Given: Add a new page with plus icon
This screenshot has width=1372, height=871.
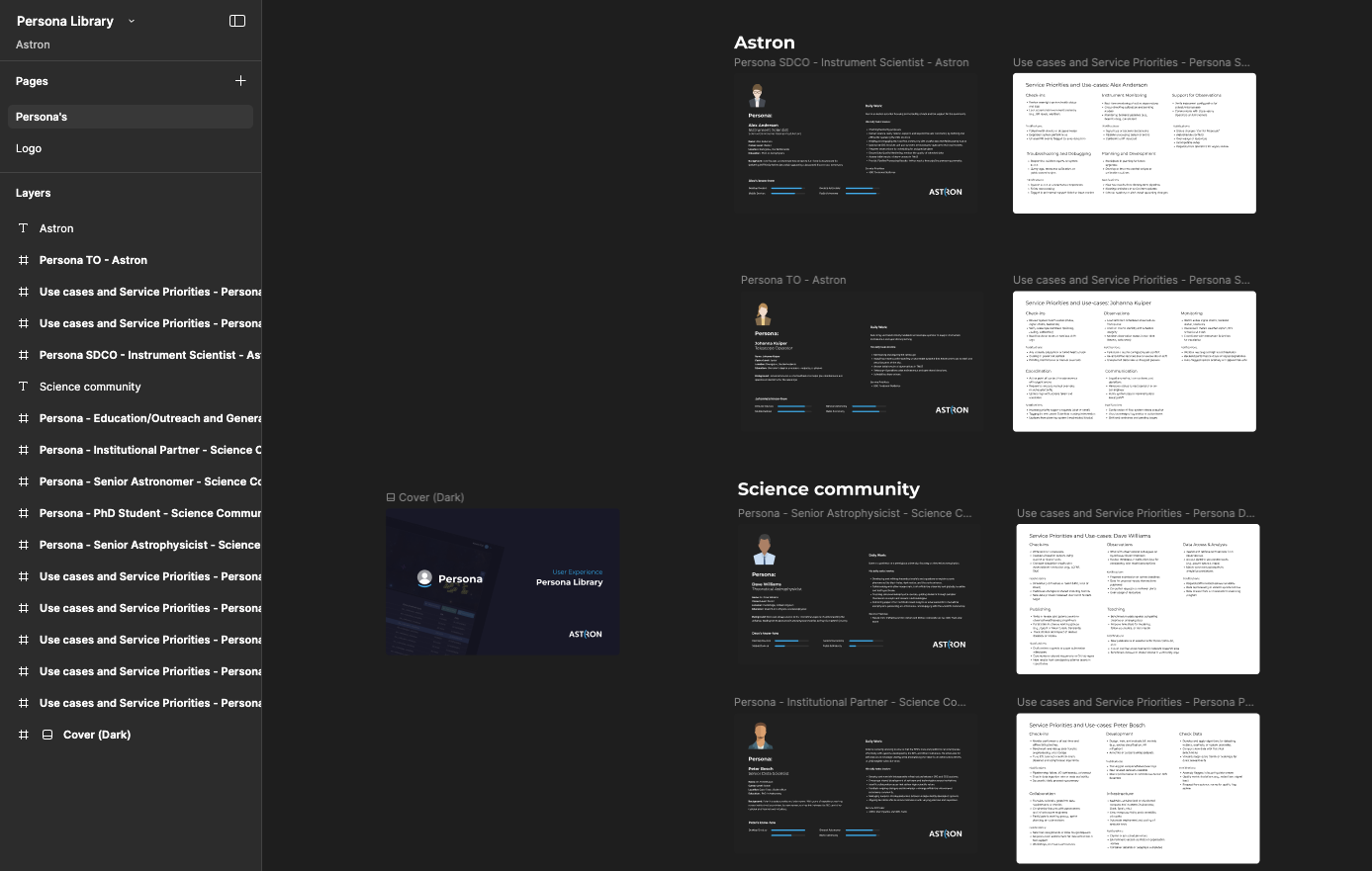Looking at the screenshot, I should click(x=240, y=81).
